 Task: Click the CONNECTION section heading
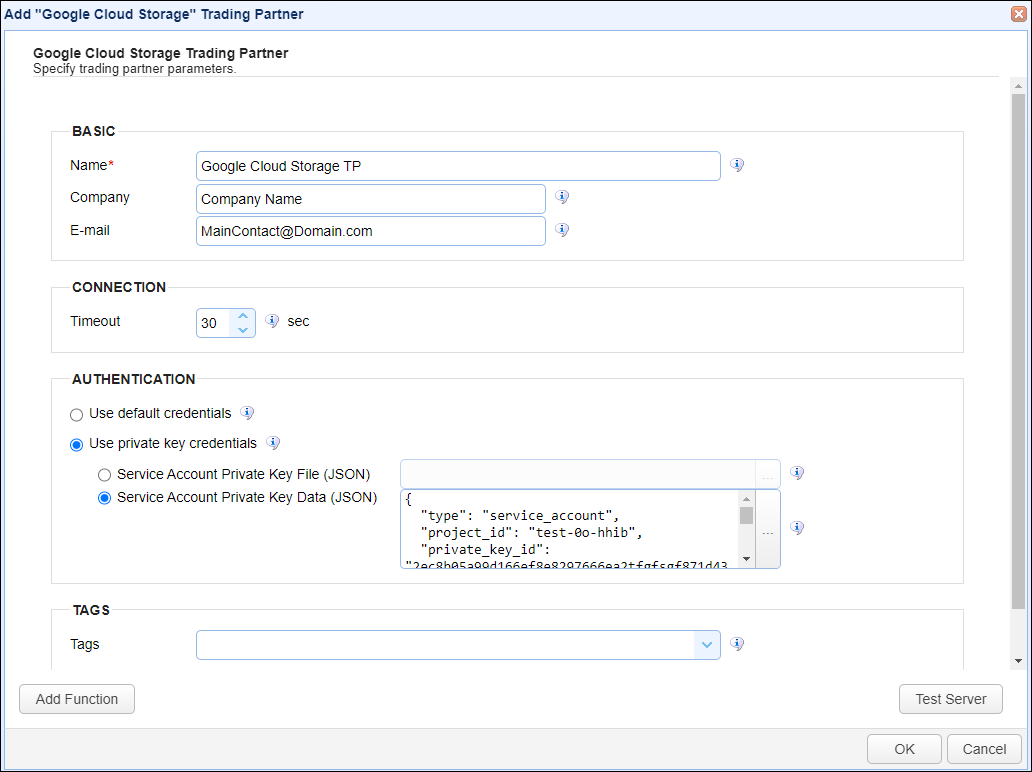pyautogui.click(x=119, y=287)
